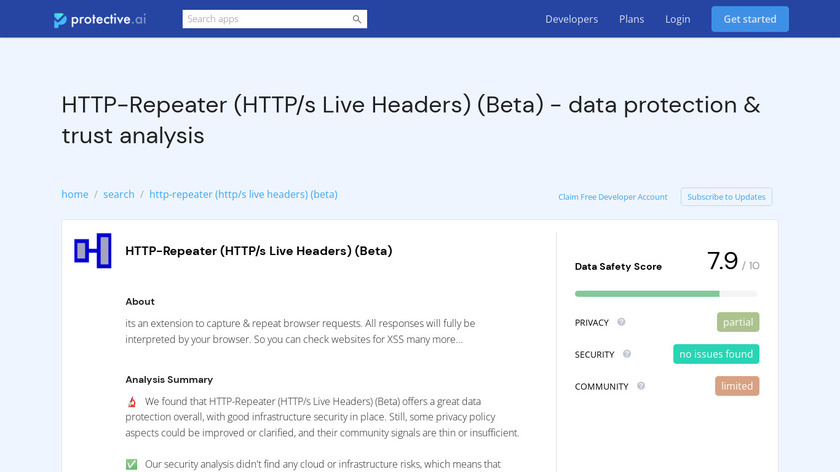Click the Privacy info question icon
The width and height of the screenshot is (840, 472).
point(621,322)
